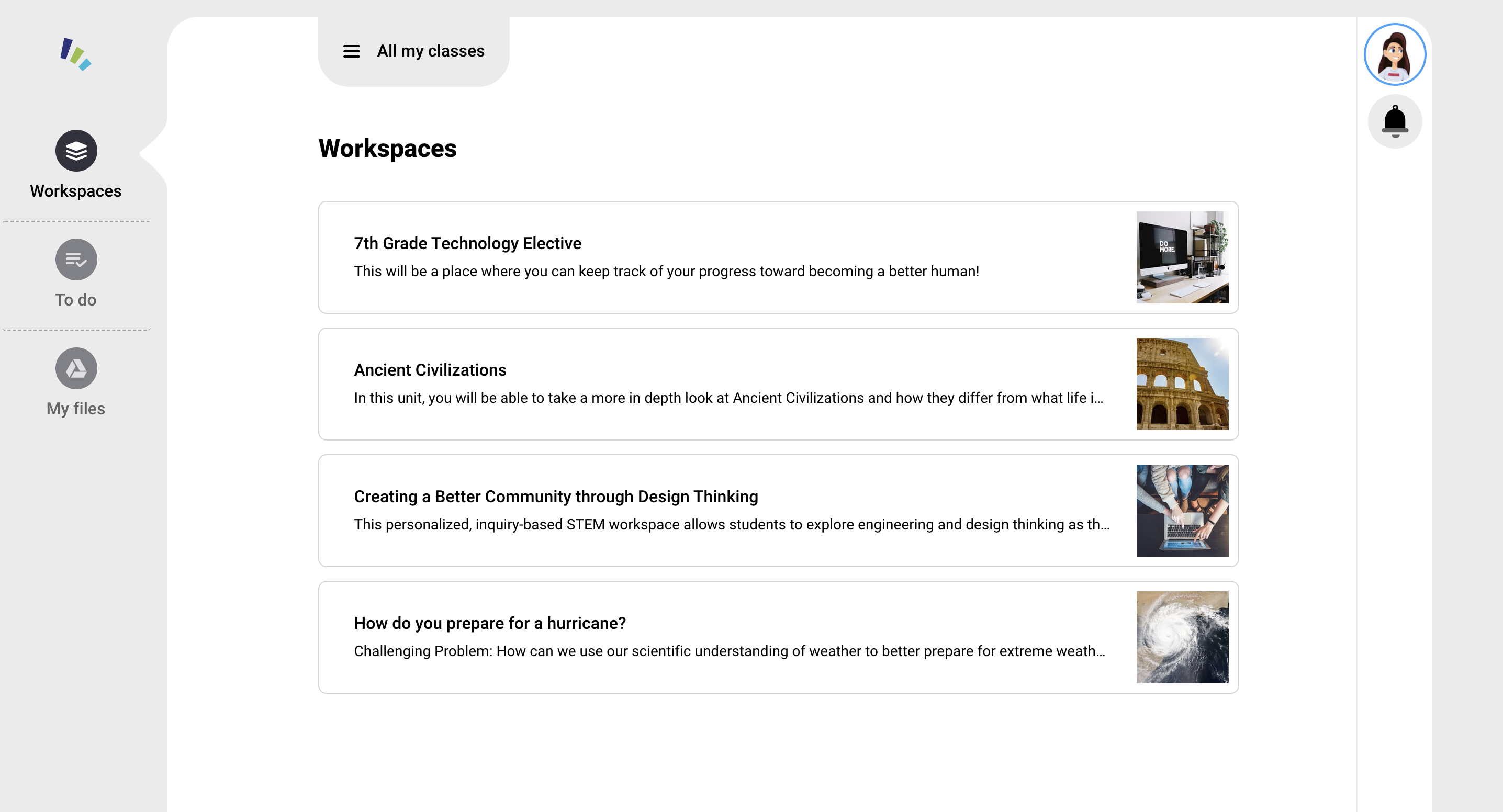Open the Ancient Civilizations workspace

pos(430,369)
